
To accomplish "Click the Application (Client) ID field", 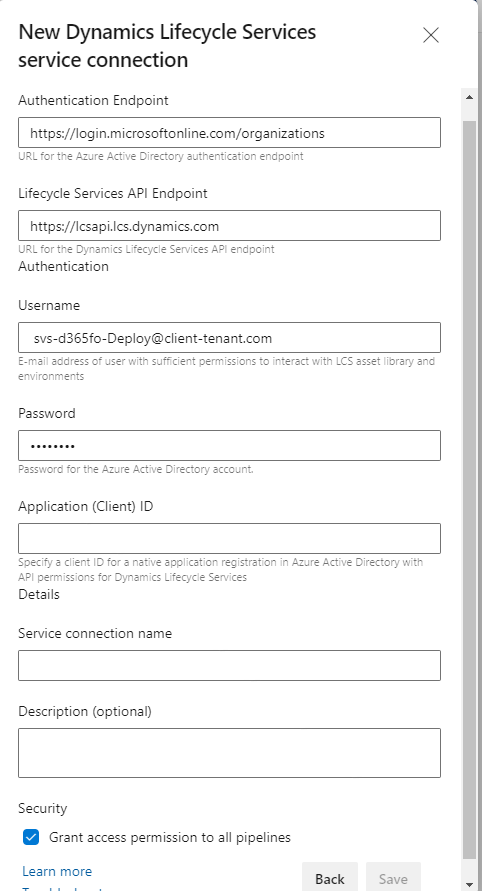I will 229,538.
